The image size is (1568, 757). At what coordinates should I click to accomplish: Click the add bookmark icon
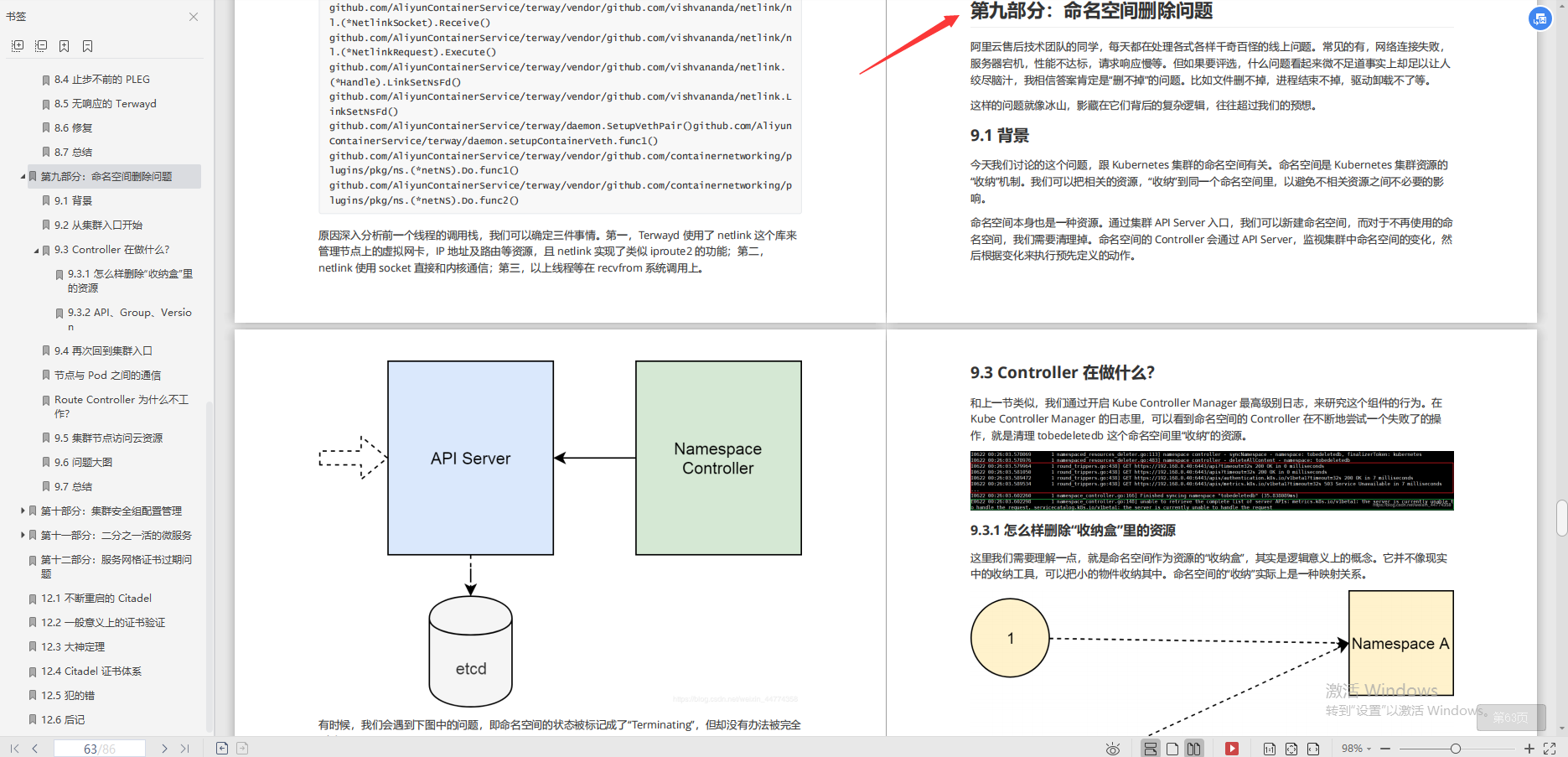coord(64,46)
